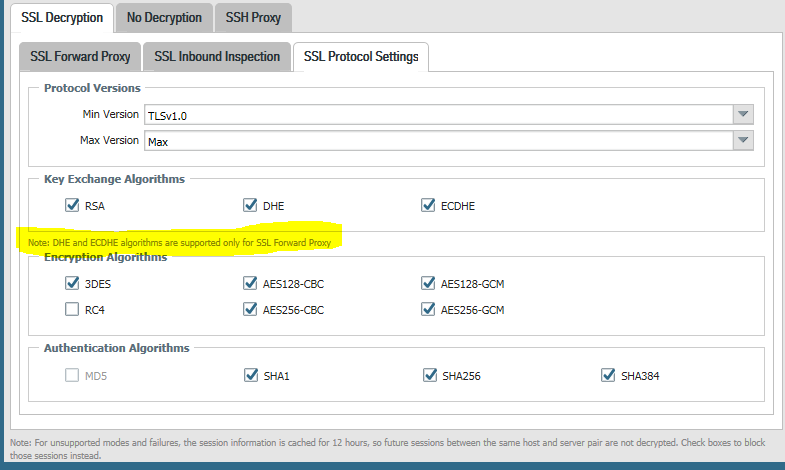Uncheck the AES256-GCM checkbox

[428, 309]
